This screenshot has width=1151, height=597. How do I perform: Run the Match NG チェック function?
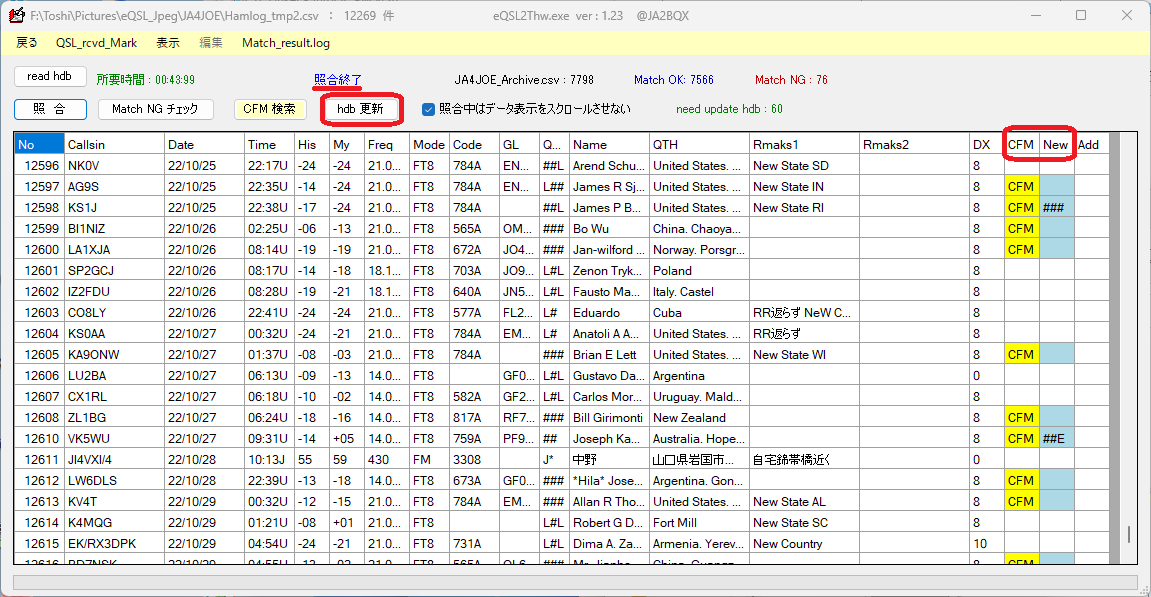[x=157, y=109]
